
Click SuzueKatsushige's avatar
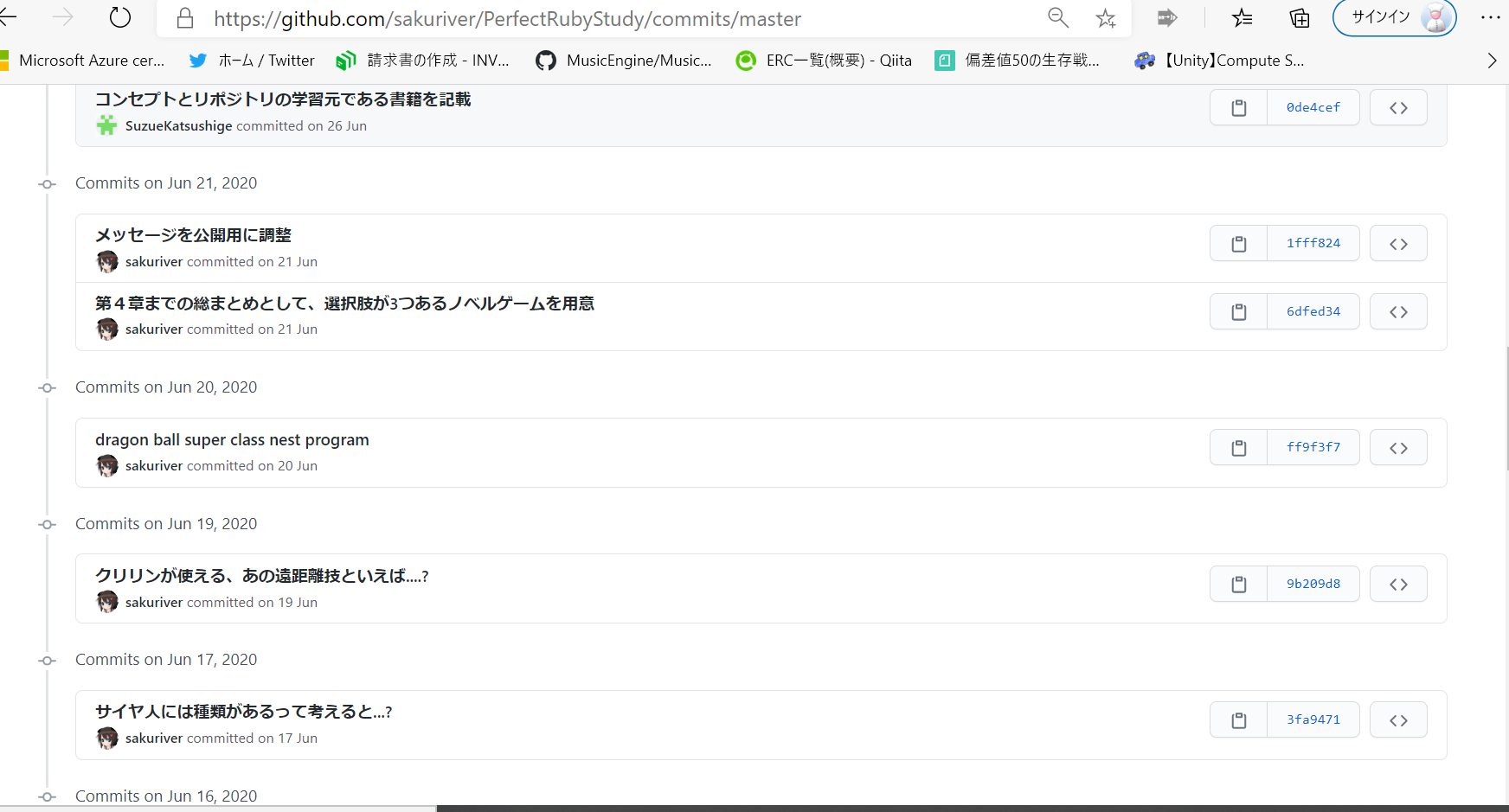[x=106, y=125]
